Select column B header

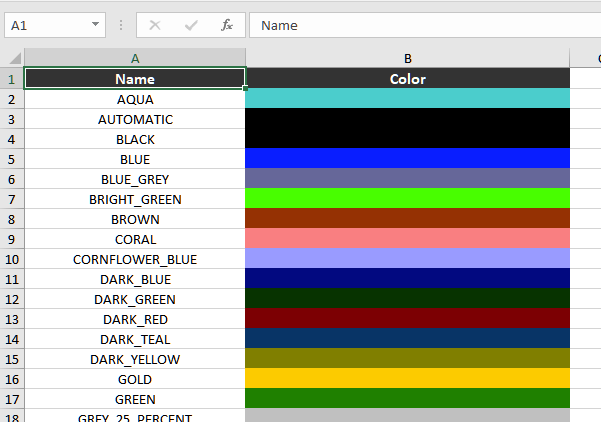tap(407, 58)
